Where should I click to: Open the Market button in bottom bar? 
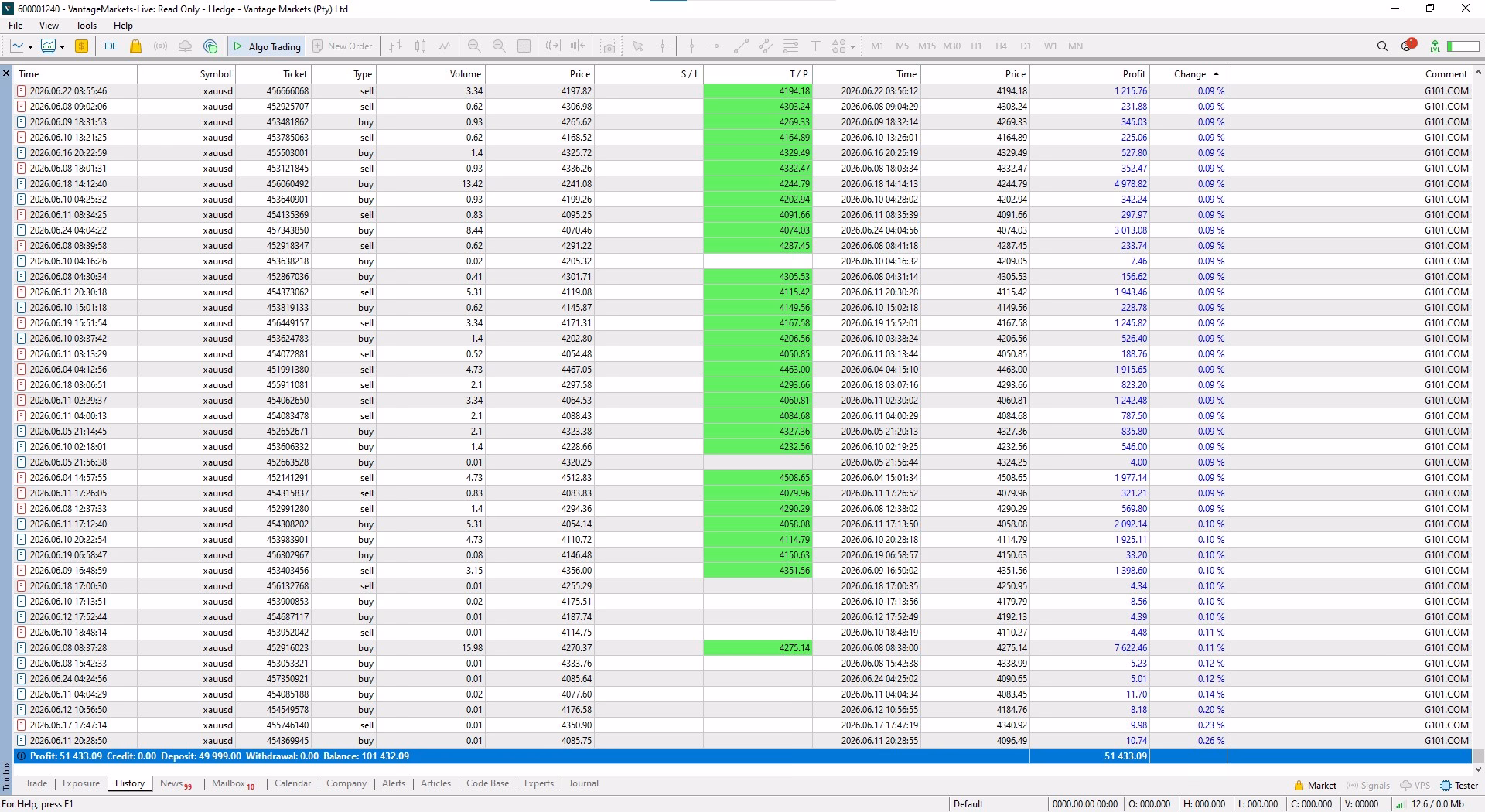point(1315,785)
